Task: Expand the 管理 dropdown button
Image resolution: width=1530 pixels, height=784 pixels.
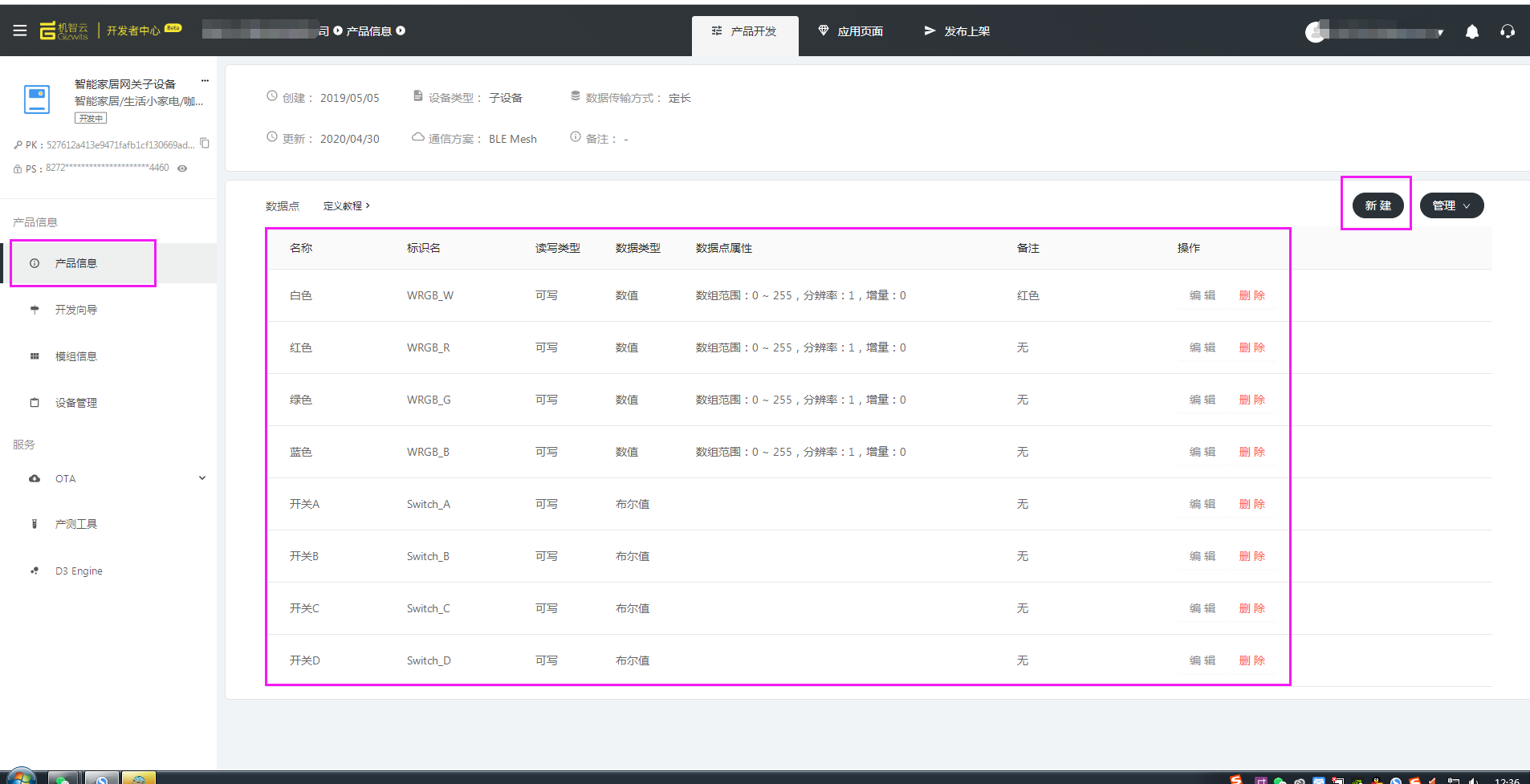Action: (1451, 205)
